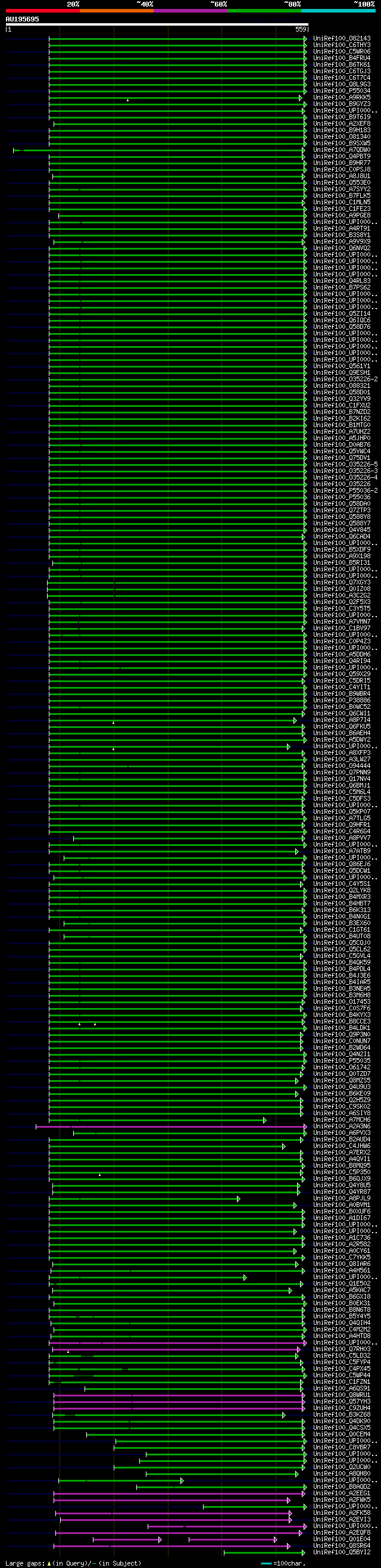381x1568 pixels.
Task: Select label UniRef100_A8J8U1
Action: pos(342,176)
